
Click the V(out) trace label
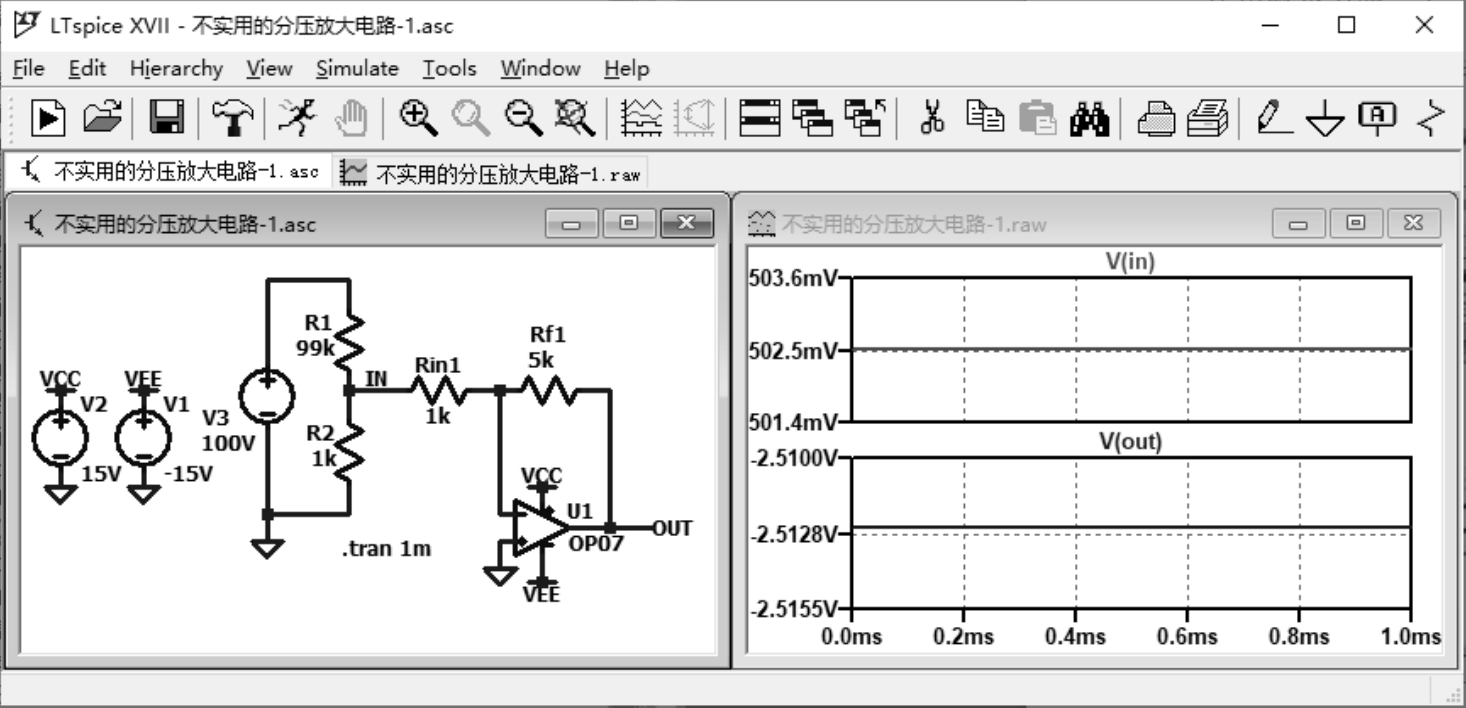[1131, 442]
